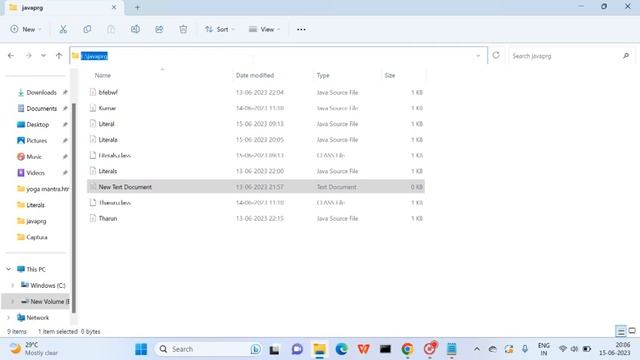Open the Sort options dropdown
Image resolution: width=640 pixels, height=360 pixels.
pyautogui.click(x=220, y=29)
